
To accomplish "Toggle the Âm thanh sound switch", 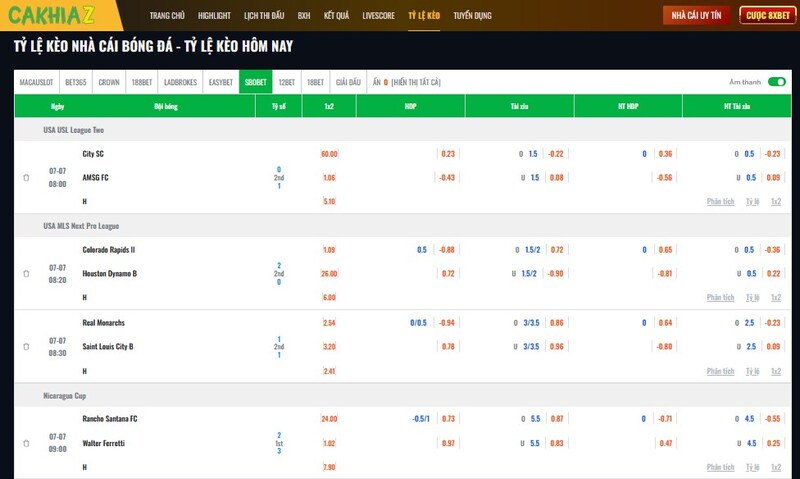I will pos(777,82).
